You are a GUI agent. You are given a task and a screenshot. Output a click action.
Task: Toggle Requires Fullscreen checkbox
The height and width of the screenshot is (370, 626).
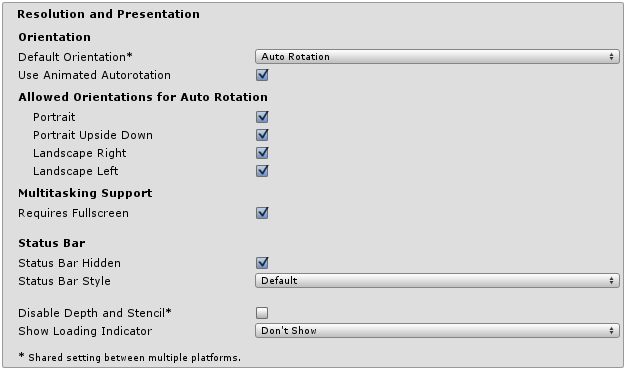262,213
